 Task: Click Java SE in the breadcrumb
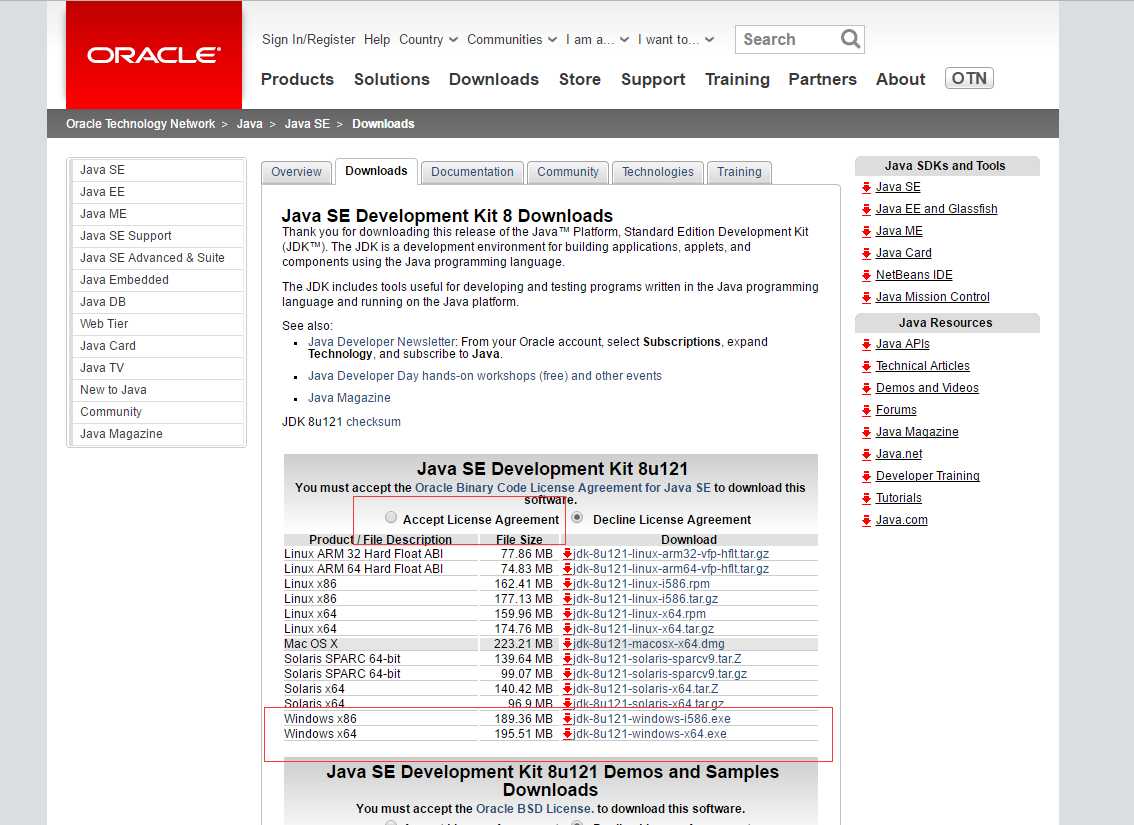tap(307, 124)
